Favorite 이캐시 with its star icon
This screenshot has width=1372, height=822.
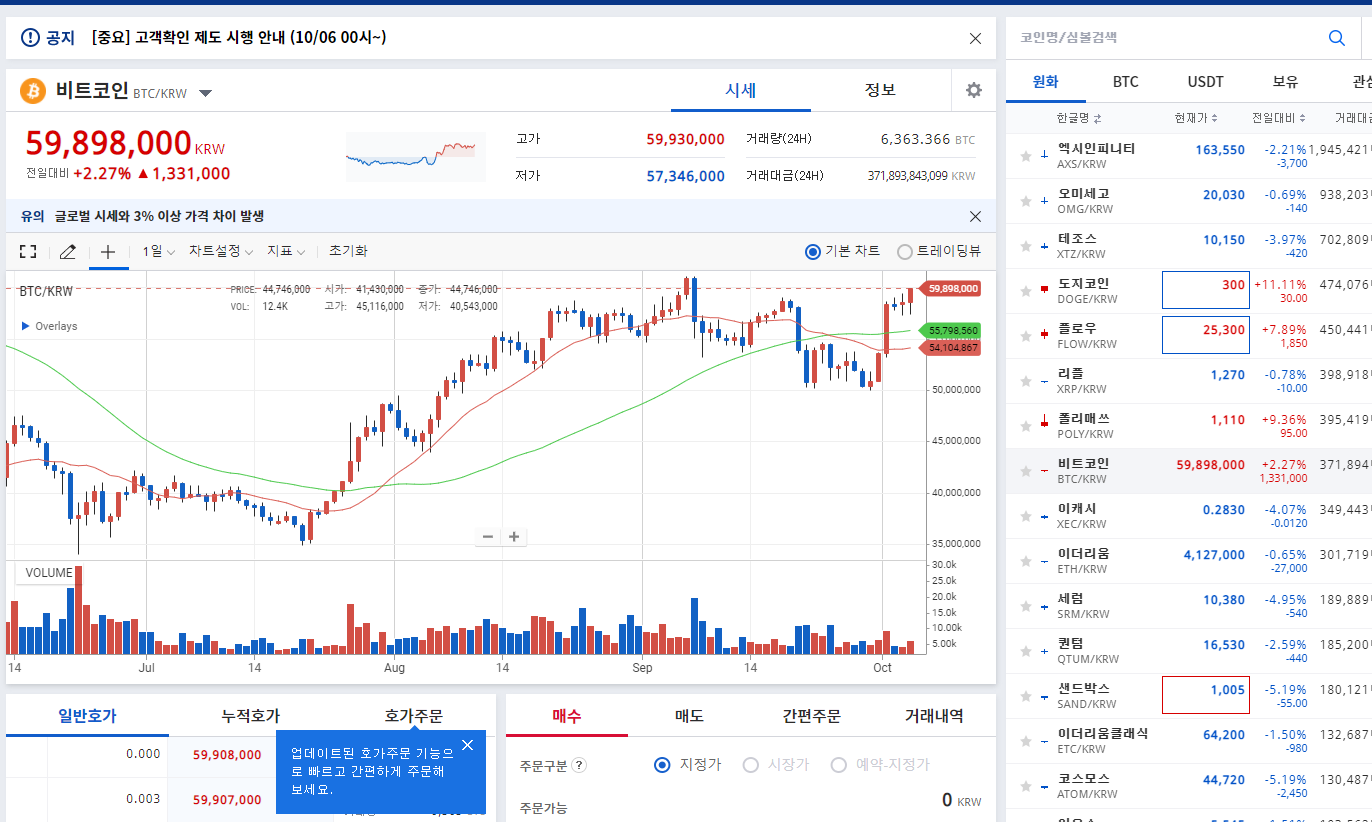coord(1025,516)
